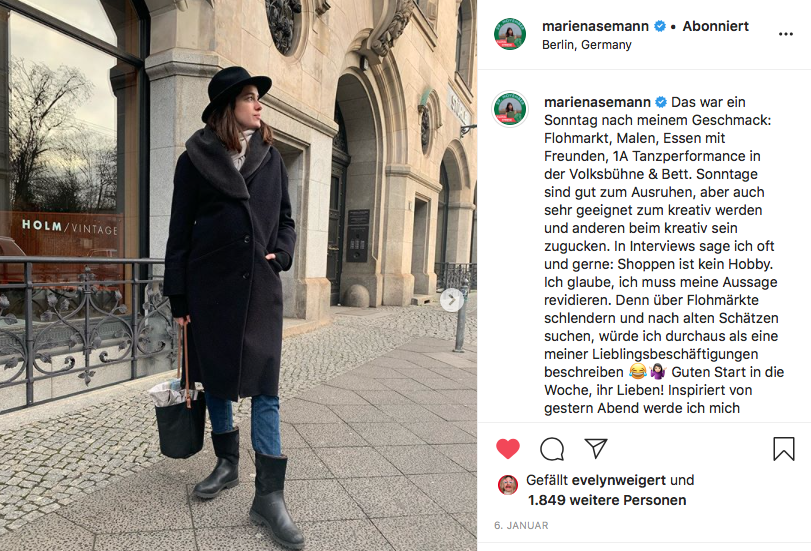Click the main post photo
This screenshot has height=551, width=811.
(238, 275)
